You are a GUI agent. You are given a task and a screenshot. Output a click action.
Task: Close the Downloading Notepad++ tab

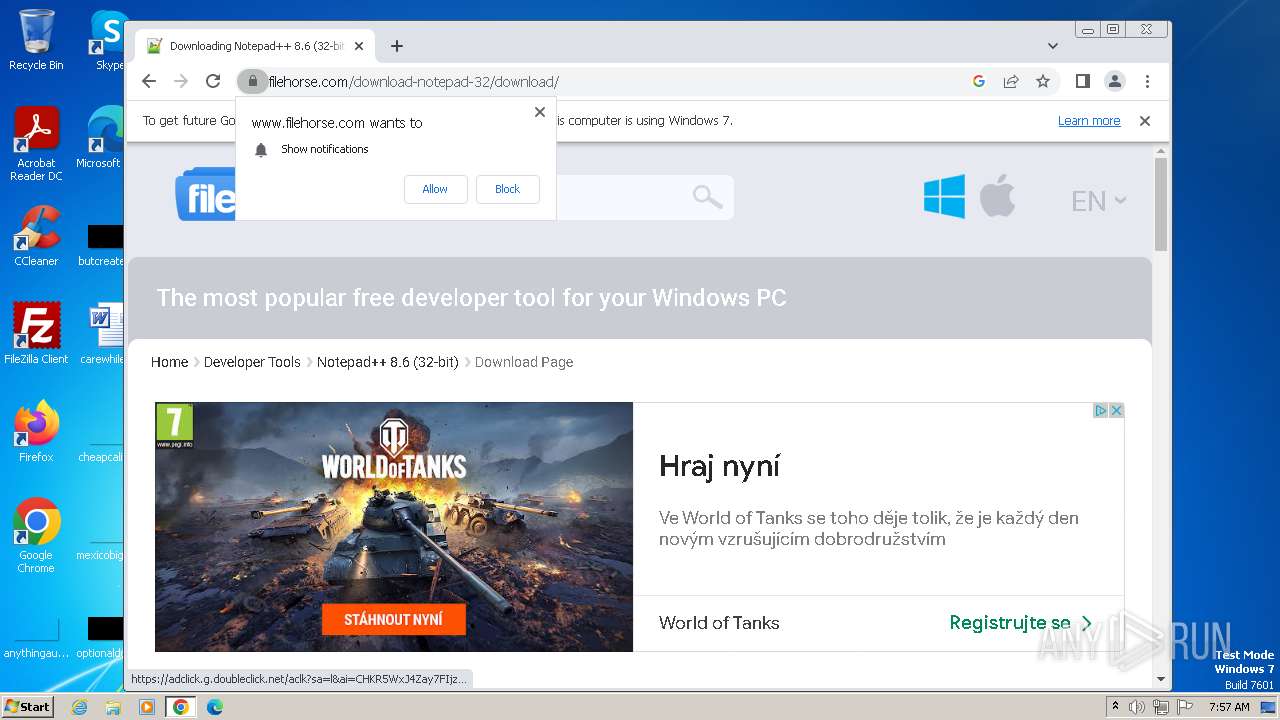pos(359,46)
